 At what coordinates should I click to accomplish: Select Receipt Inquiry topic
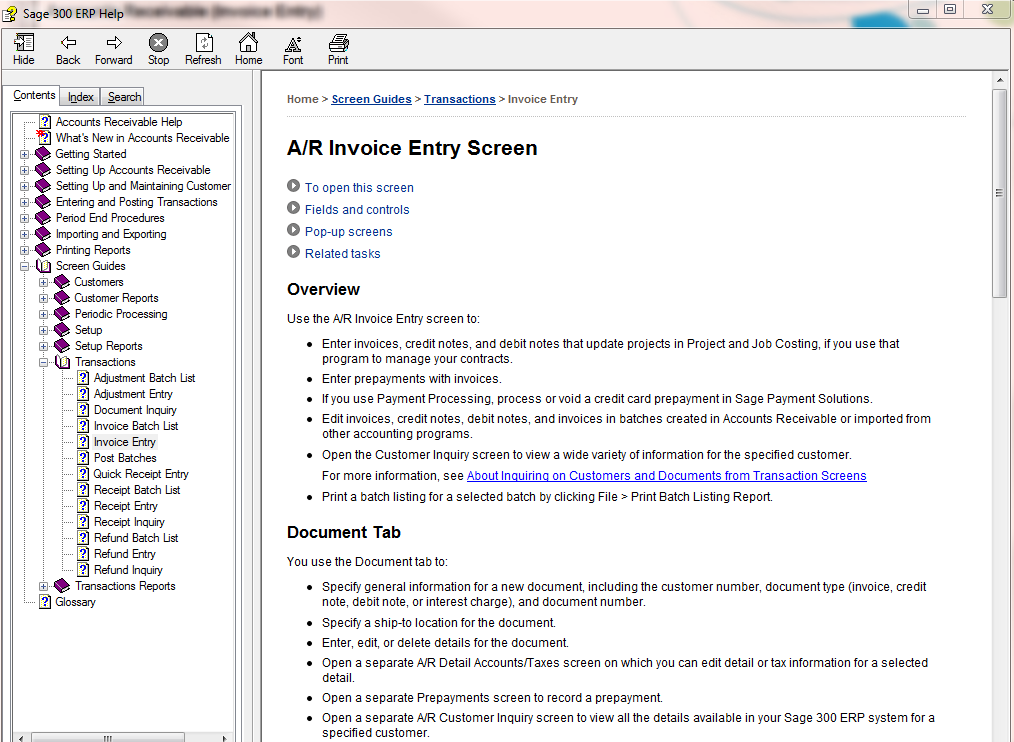(x=129, y=521)
